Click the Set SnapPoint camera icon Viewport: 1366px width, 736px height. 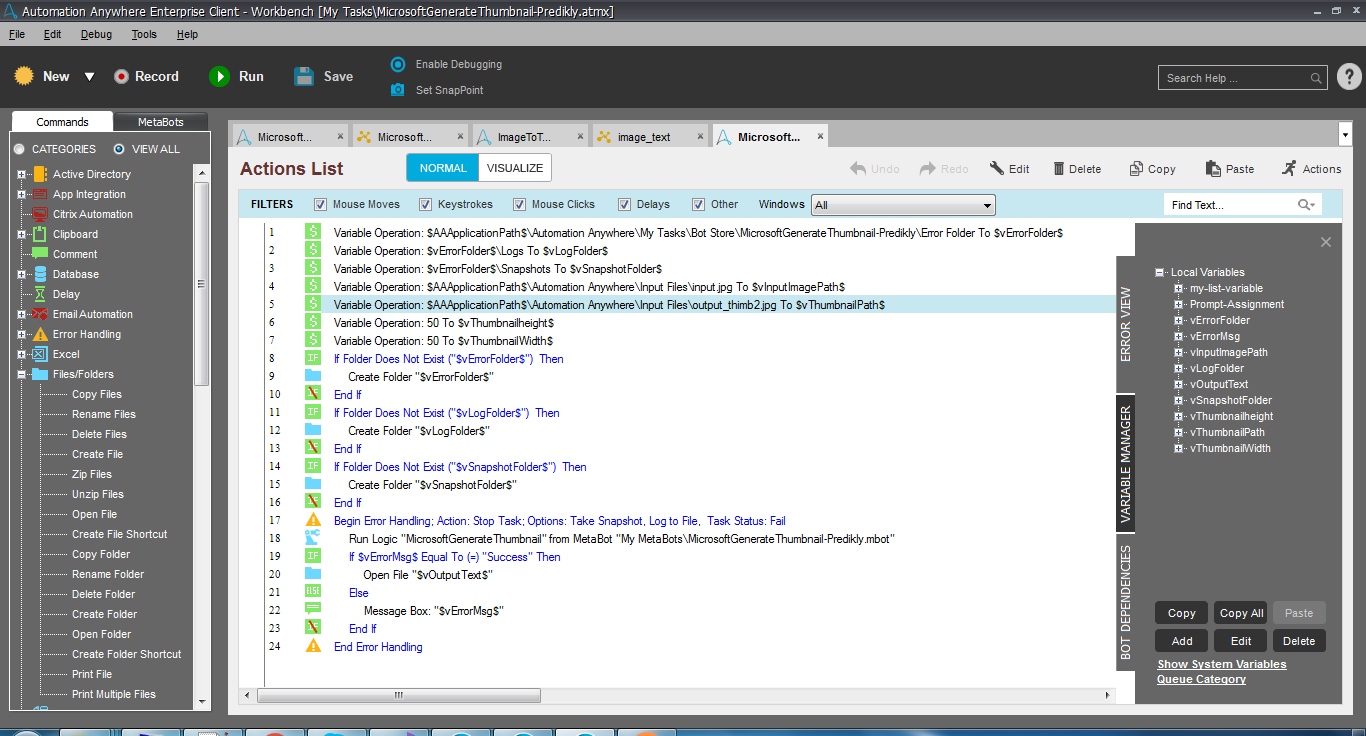[398, 90]
